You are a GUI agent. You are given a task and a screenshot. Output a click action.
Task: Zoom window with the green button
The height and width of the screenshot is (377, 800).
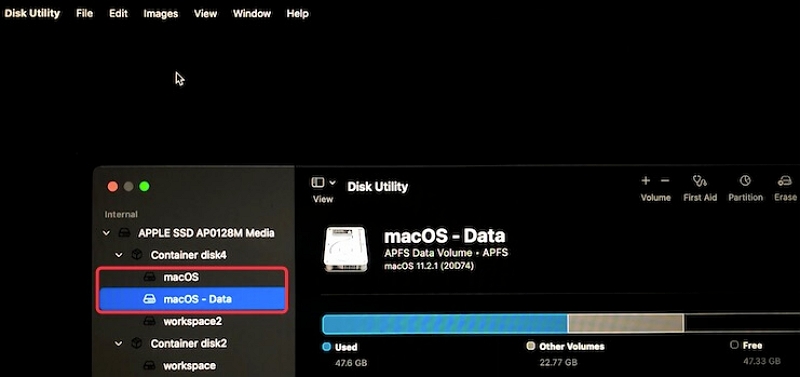[x=144, y=187]
